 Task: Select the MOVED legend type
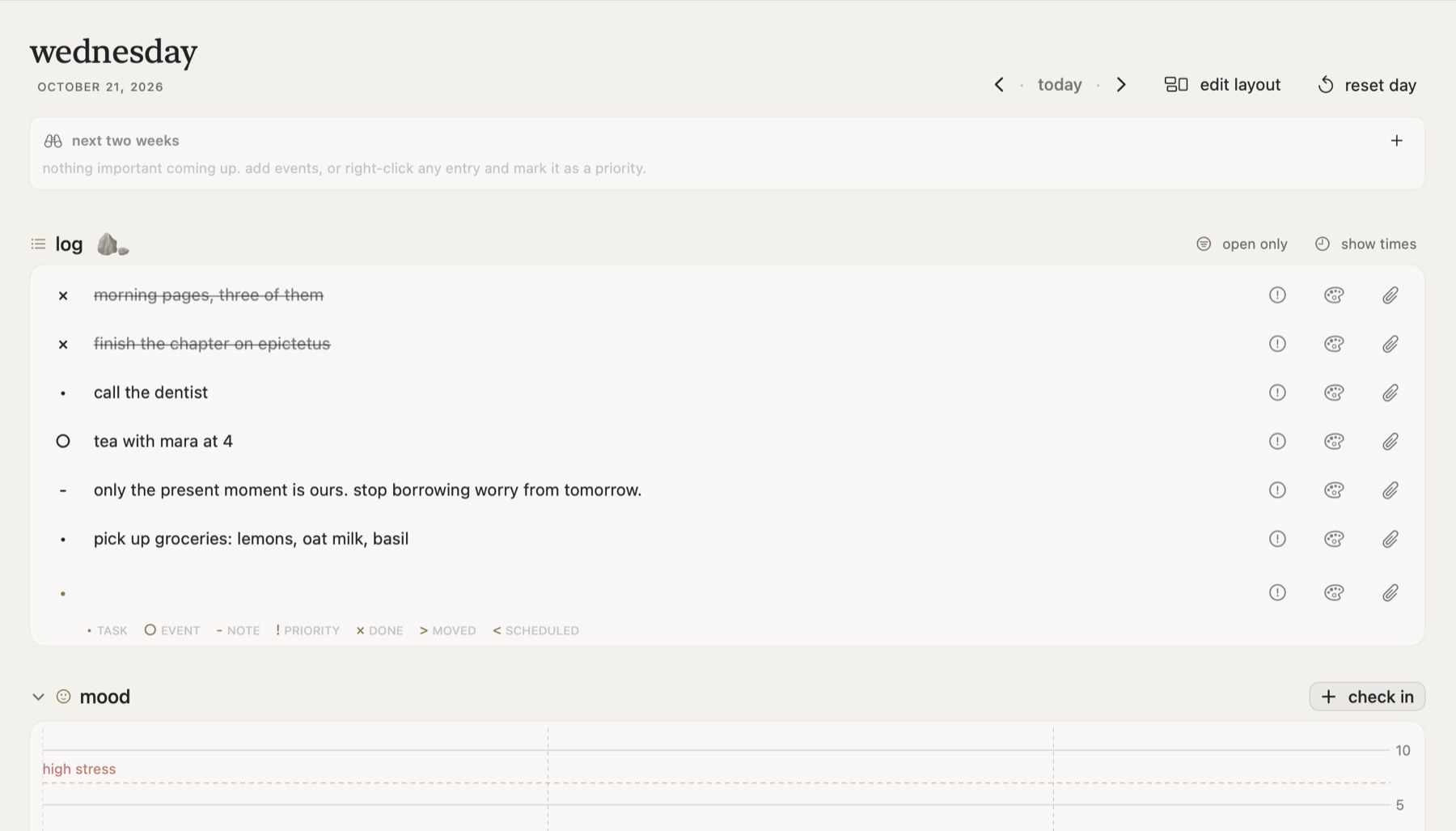click(447, 630)
